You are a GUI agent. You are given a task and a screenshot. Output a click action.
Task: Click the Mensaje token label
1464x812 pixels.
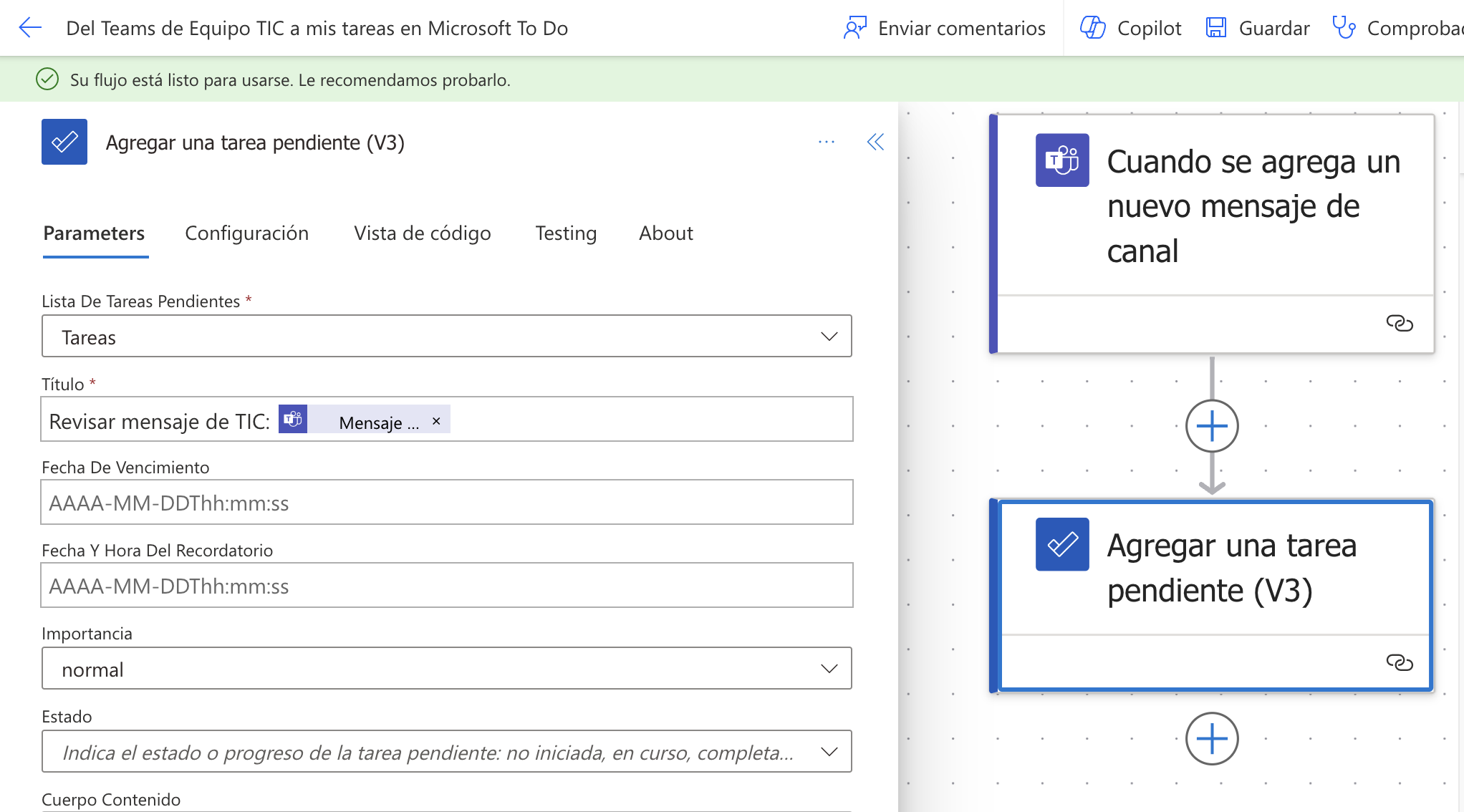tap(379, 422)
